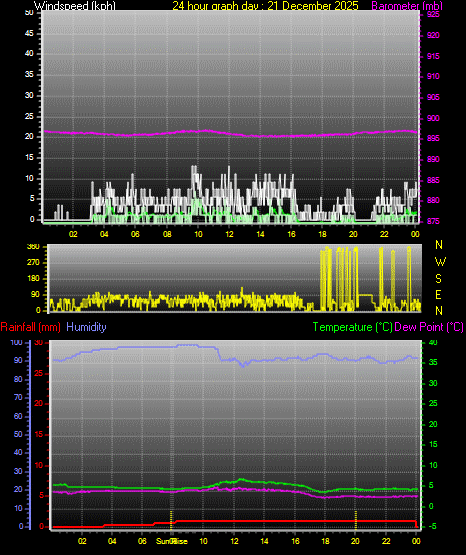The width and height of the screenshot is (466, 555).
Task: Click the "925" barometer axis value
Action: point(433,14)
